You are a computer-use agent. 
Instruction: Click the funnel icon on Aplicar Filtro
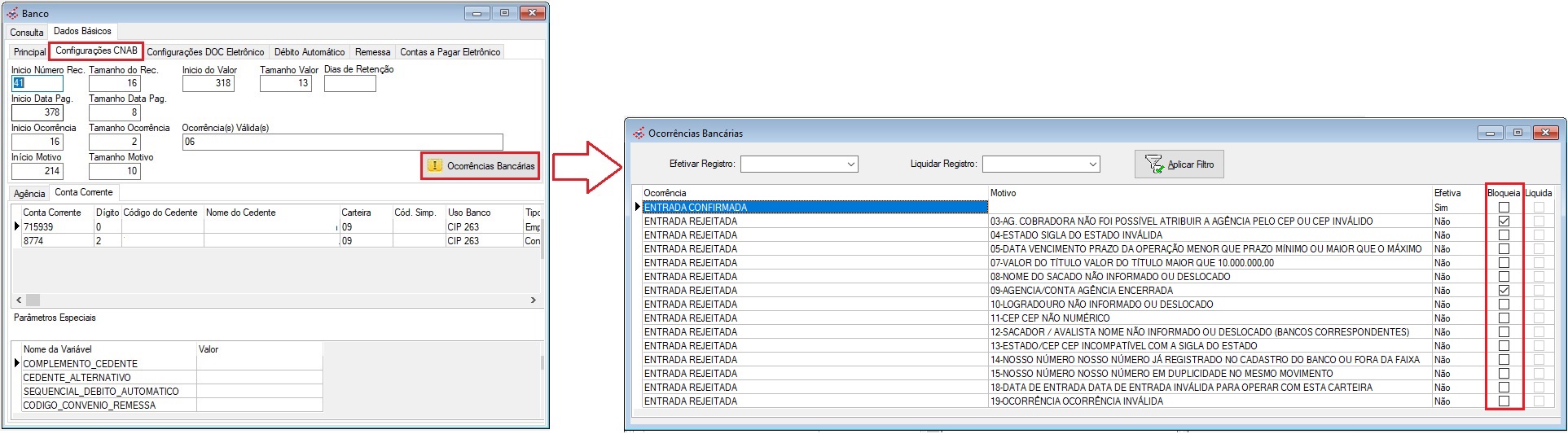[x=1153, y=164]
